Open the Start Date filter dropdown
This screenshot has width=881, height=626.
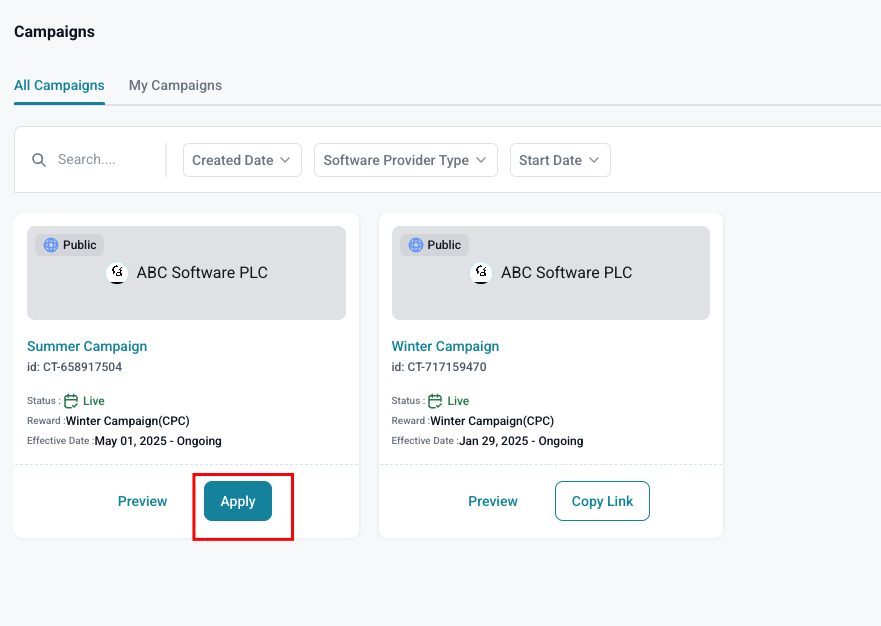560,160
